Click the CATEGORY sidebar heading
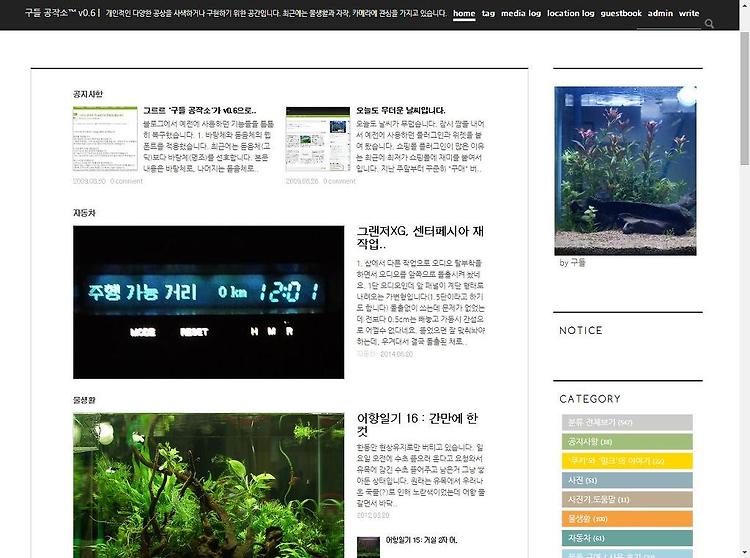750x558 pixels. (x=590, y=399)
